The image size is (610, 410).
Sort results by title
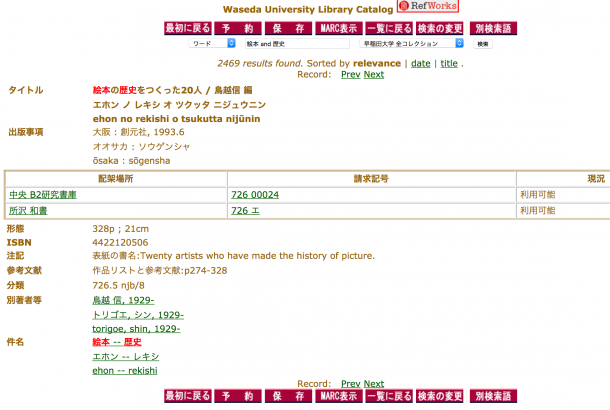pos(449,63)
